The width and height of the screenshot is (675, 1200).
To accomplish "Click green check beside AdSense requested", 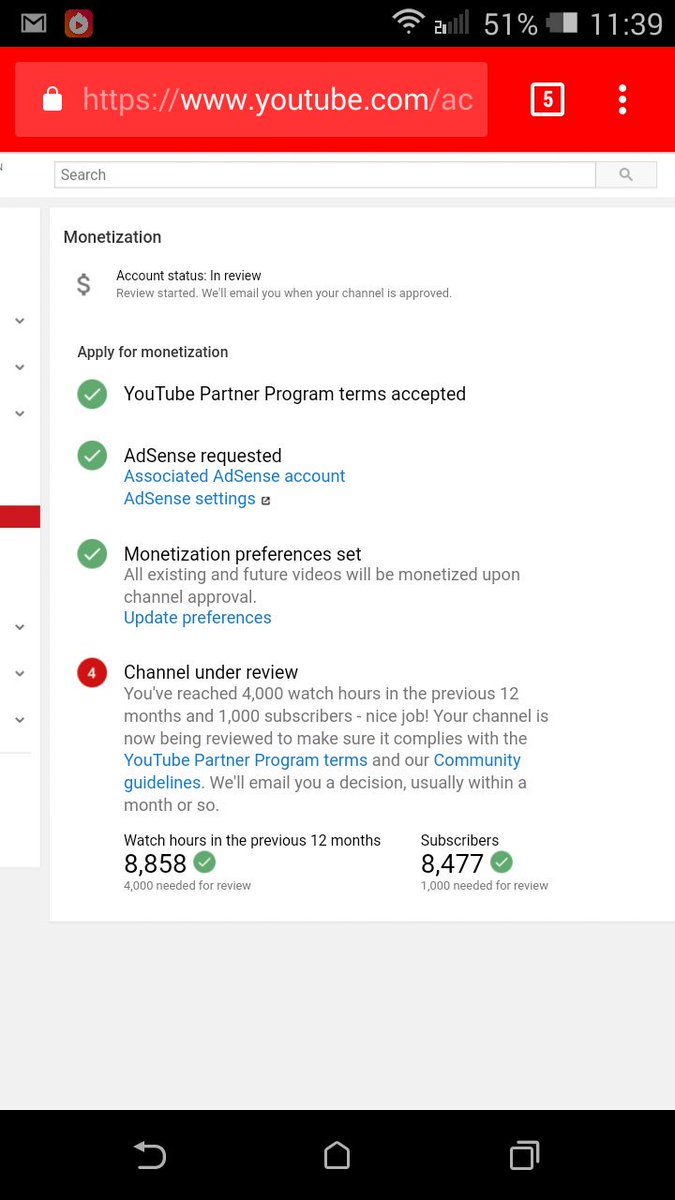I will (x=92, y=456).
